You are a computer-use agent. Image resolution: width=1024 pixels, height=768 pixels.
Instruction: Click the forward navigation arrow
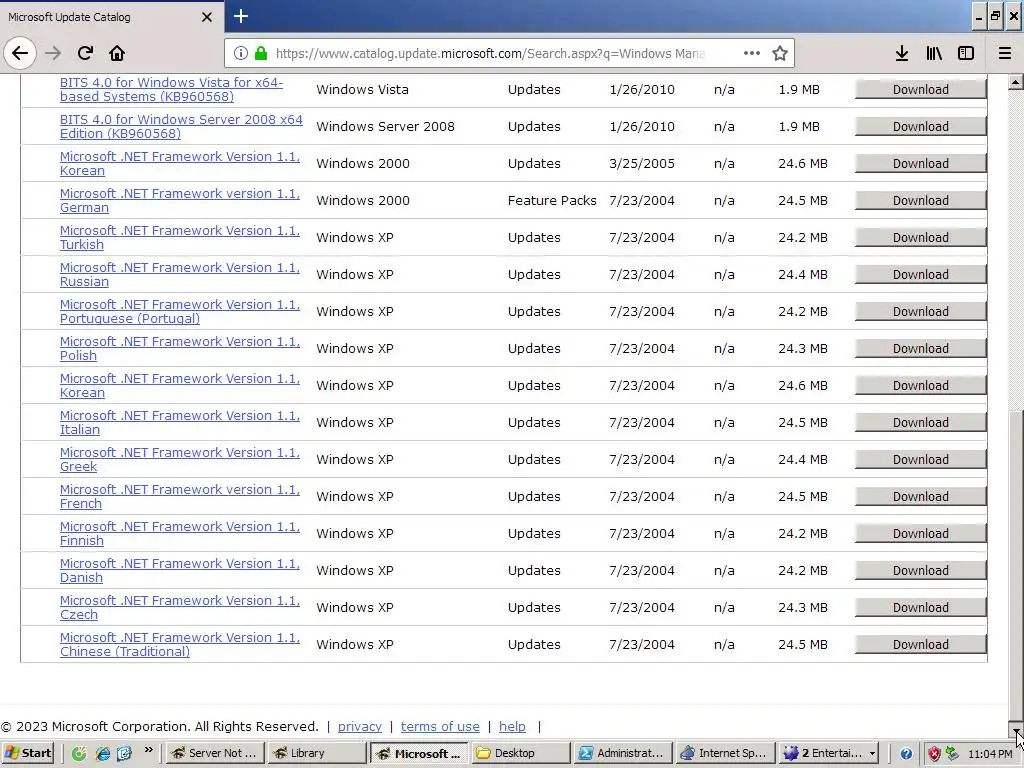pyautogui.click(x=53, y=53)
